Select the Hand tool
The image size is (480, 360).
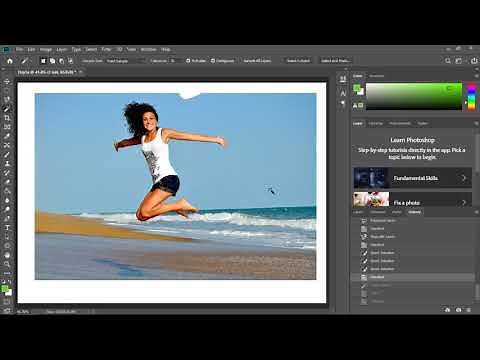click(7, 255)
